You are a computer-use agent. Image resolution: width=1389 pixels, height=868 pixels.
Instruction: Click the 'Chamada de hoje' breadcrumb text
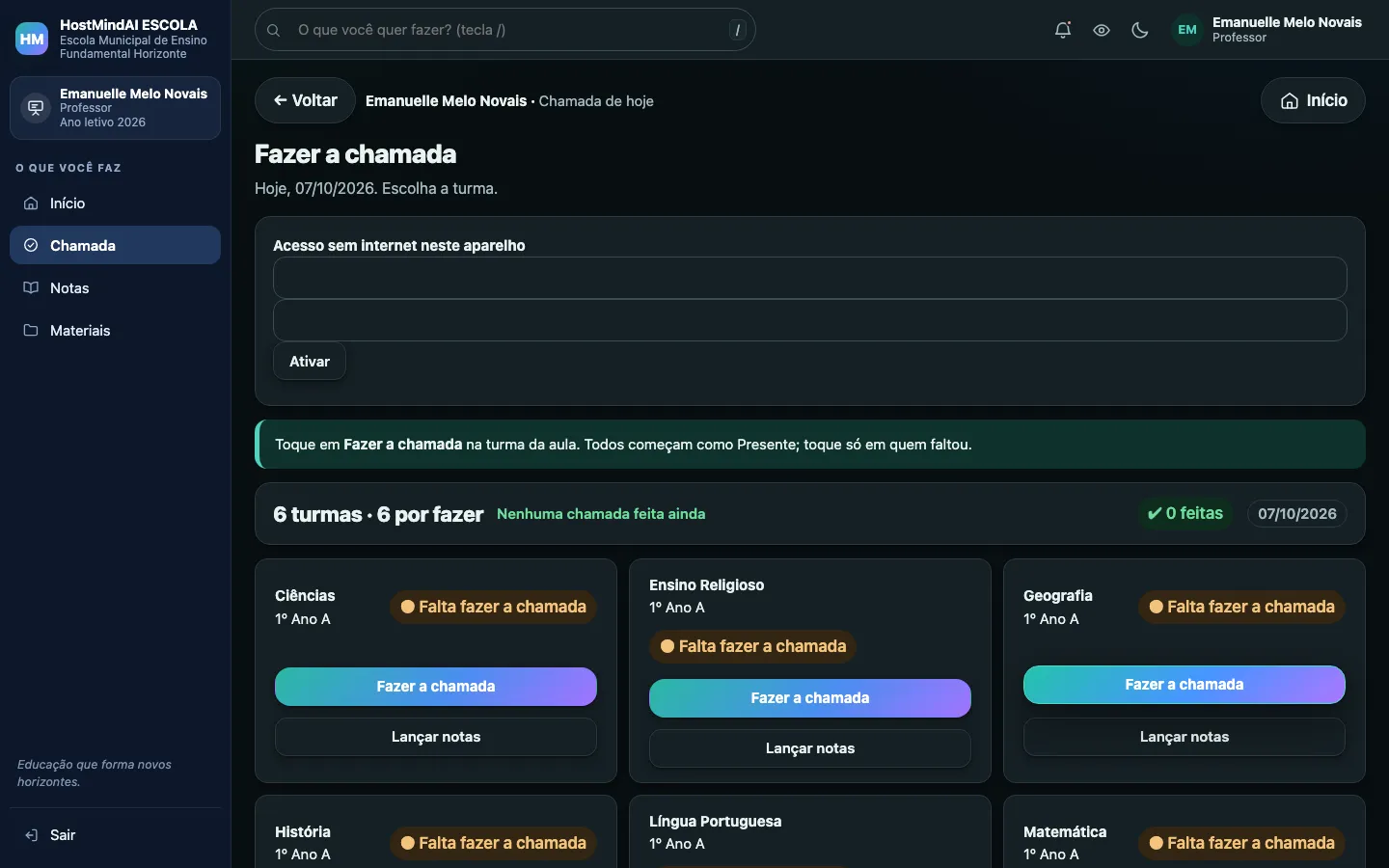point(596,101)
